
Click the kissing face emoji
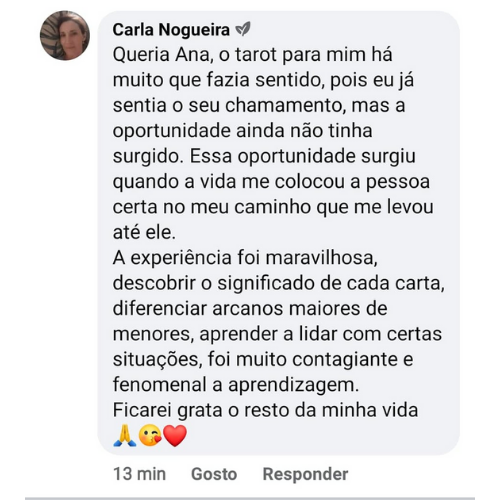(x=150, y=436)
